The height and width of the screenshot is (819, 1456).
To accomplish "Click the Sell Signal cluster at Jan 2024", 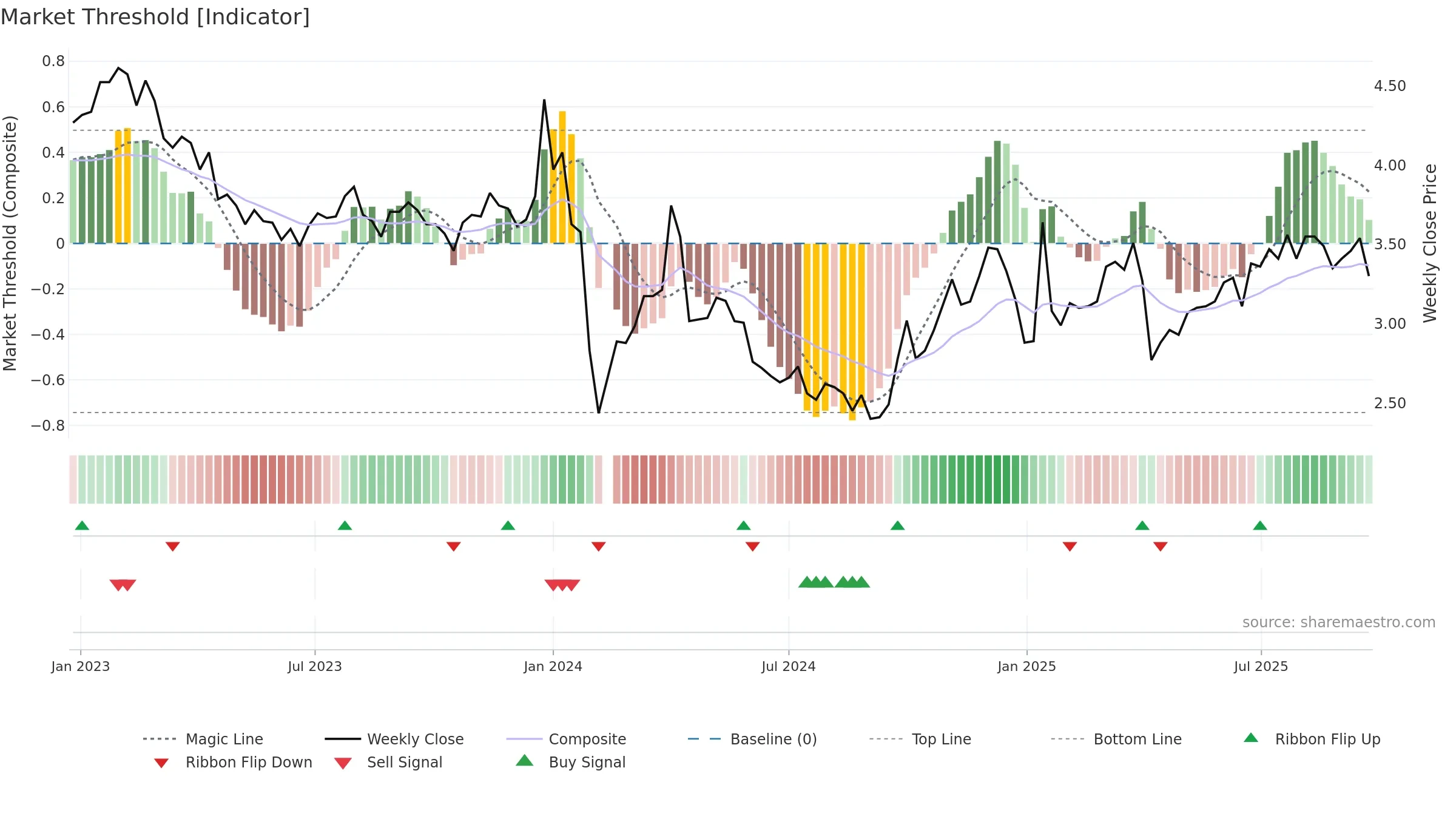I will (x=562, y=585).
